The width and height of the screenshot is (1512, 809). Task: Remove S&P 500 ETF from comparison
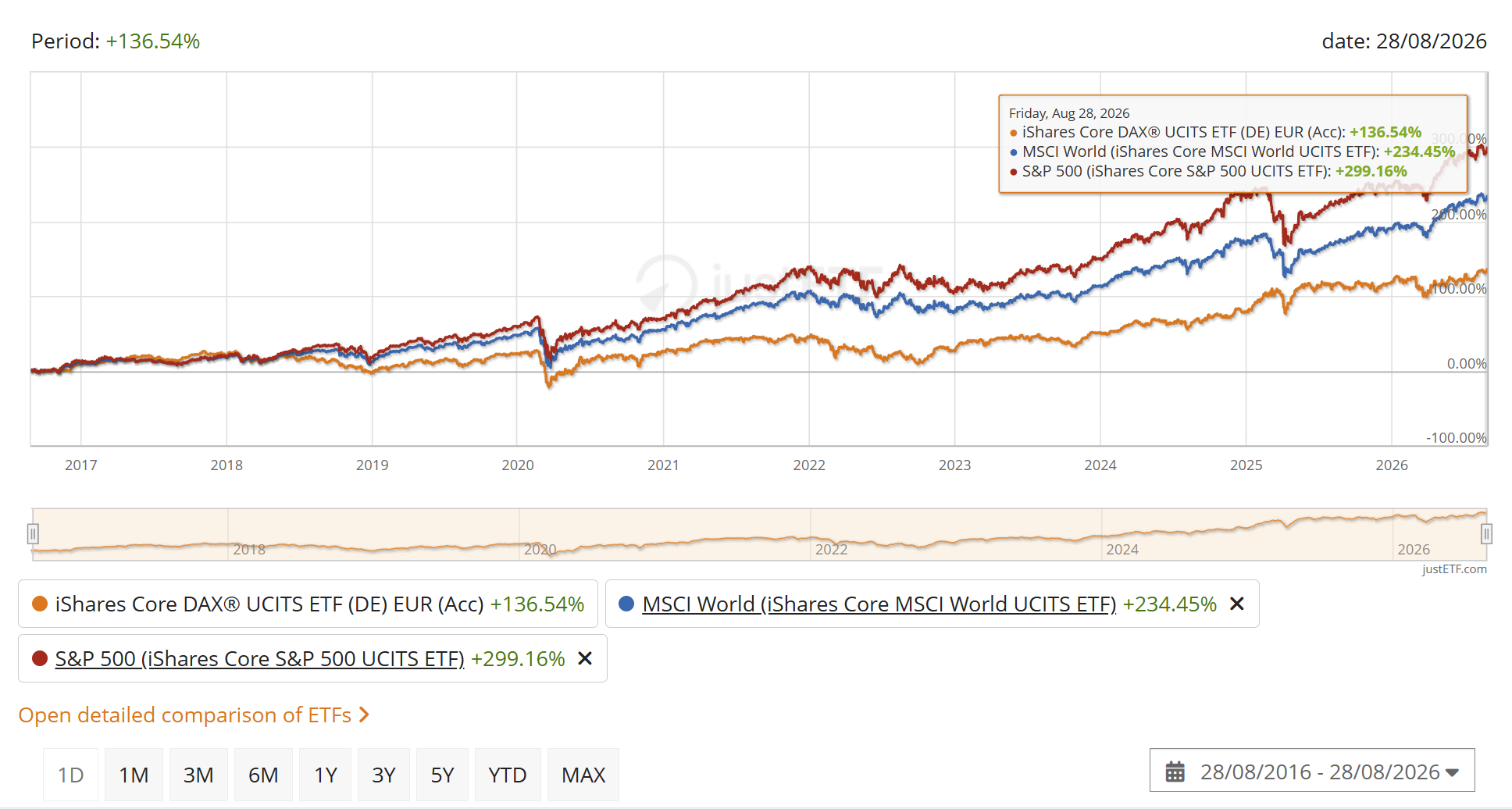click(x=584, y=658)
